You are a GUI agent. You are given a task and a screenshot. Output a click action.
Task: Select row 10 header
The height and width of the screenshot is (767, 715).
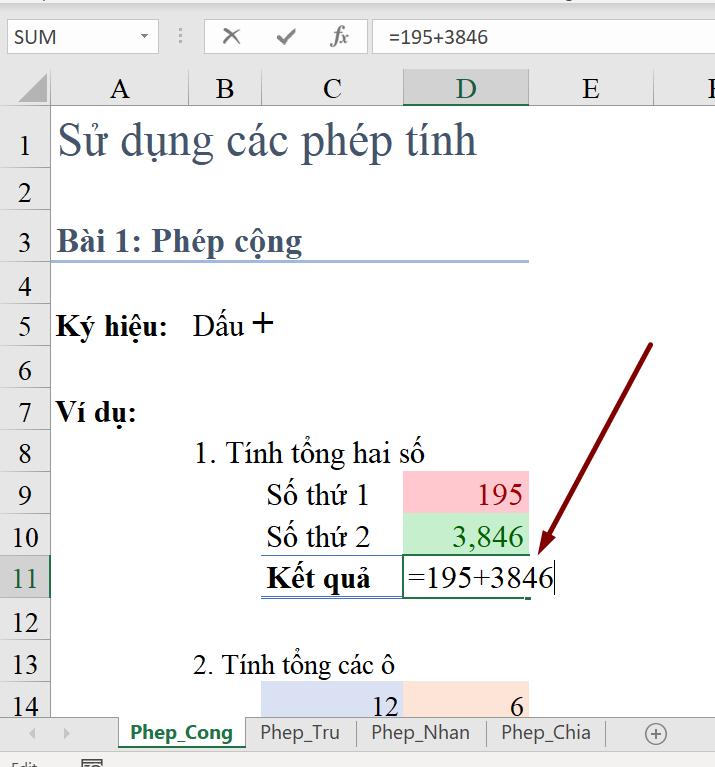25,535
